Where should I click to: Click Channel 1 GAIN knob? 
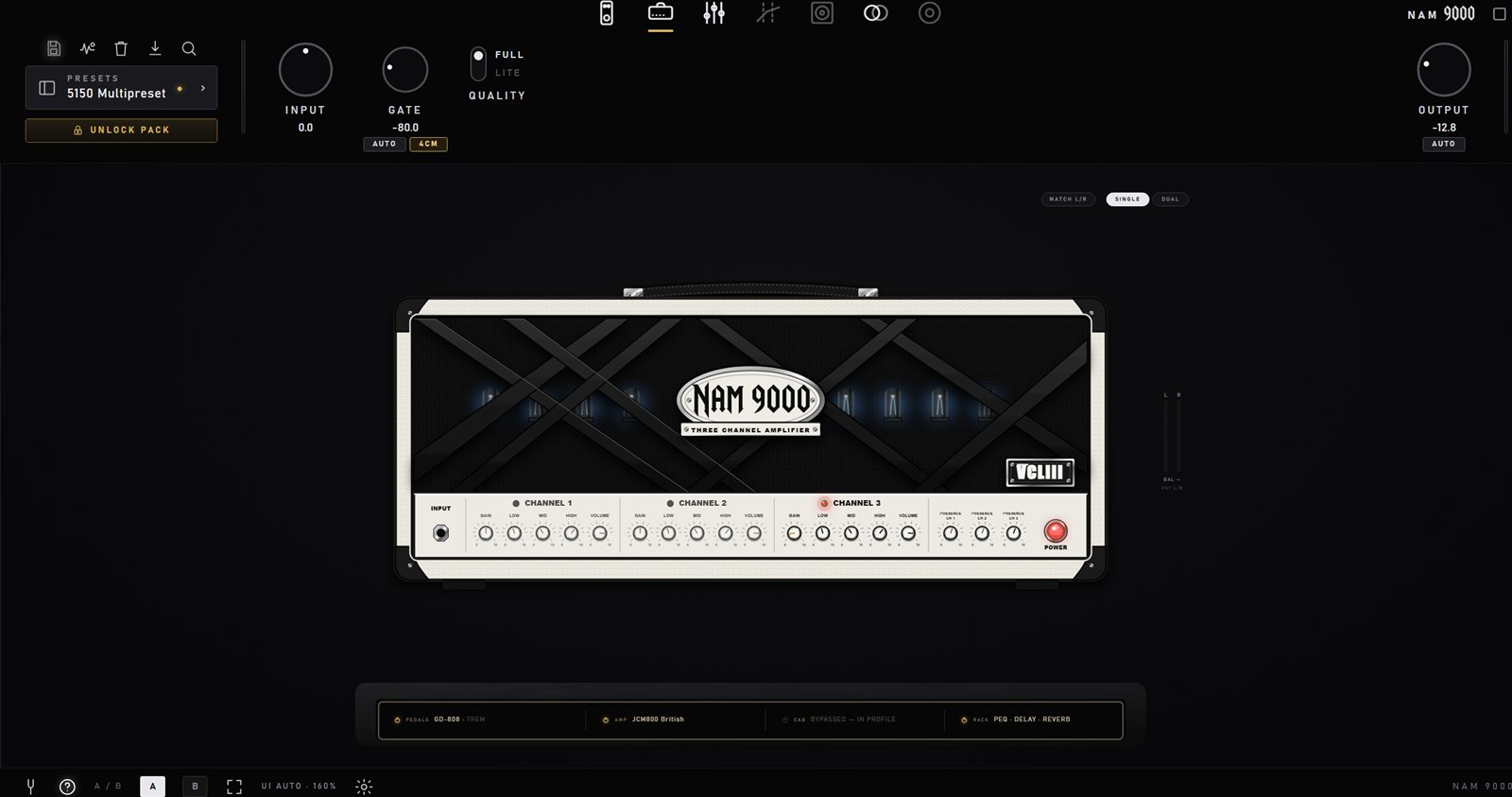[486, 533]
